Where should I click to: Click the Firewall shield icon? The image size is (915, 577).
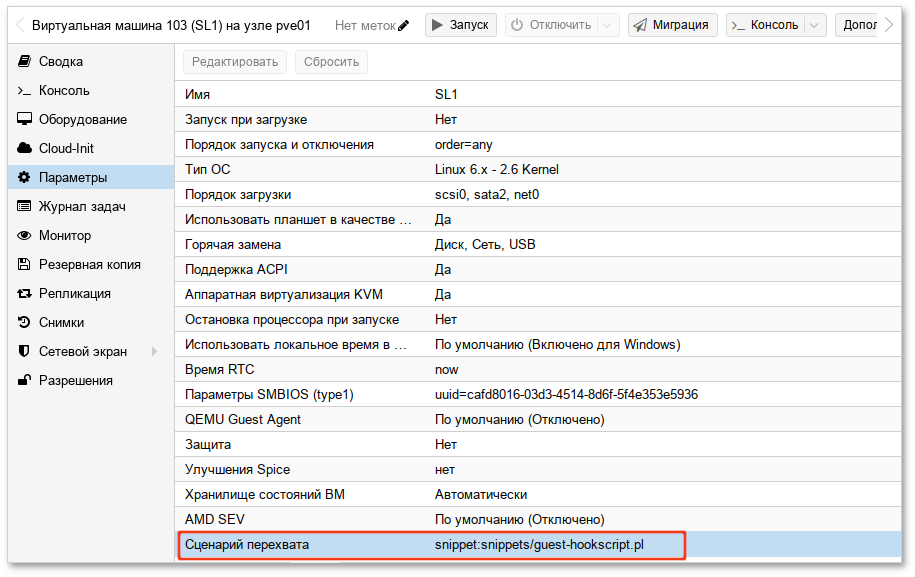(25, 352)
